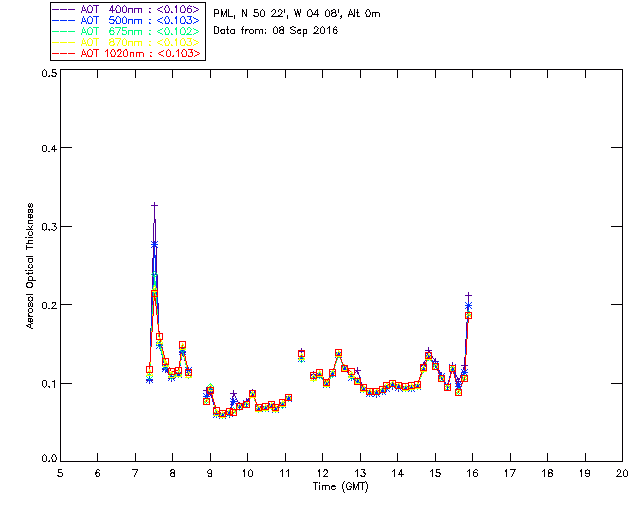Click the 0.2 y-axis tick label
640x512 pixels.
[49, 305]
